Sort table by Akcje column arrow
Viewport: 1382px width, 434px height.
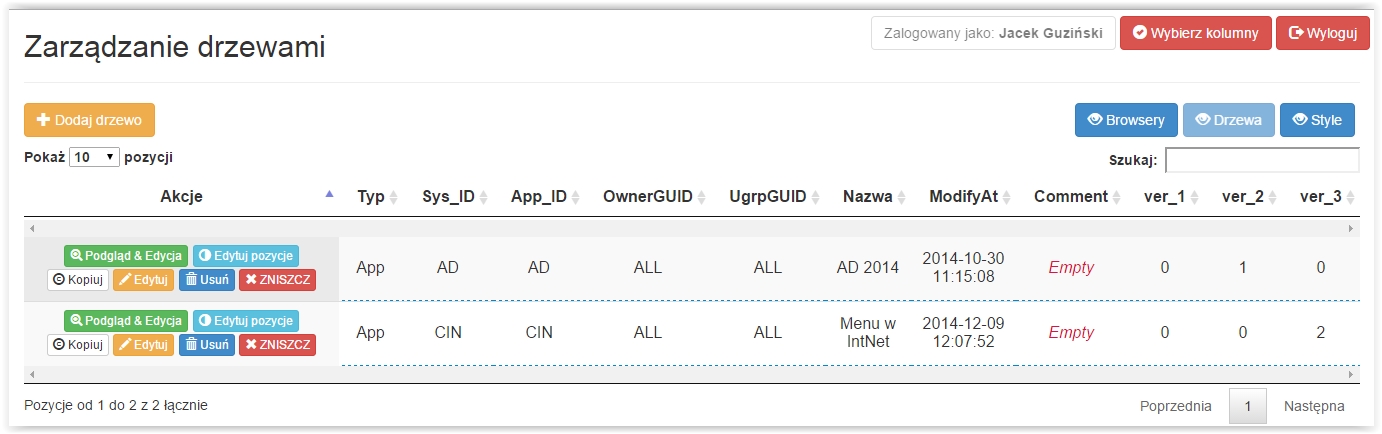330,196
